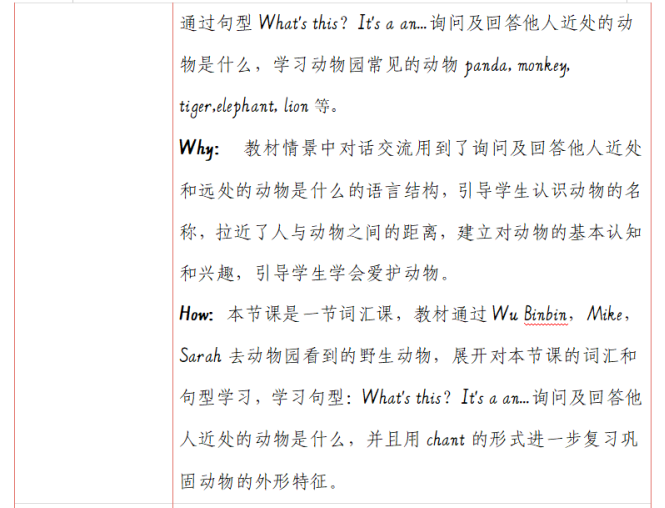
Task: Click the text '本节课是一节词汇课'
Action: (310, 314)
